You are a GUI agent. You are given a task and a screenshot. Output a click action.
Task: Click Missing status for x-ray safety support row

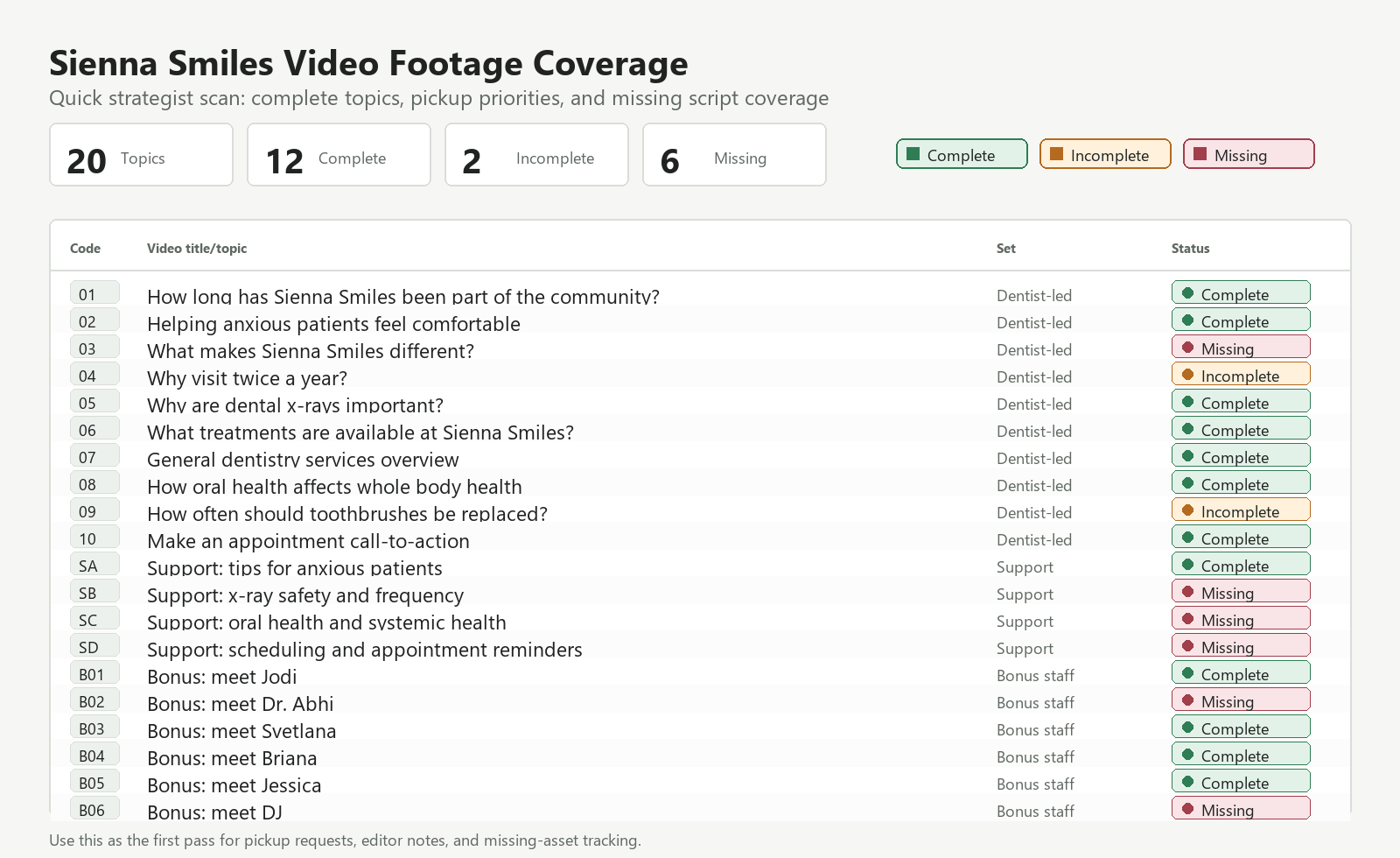click(x=1241, y=591)
